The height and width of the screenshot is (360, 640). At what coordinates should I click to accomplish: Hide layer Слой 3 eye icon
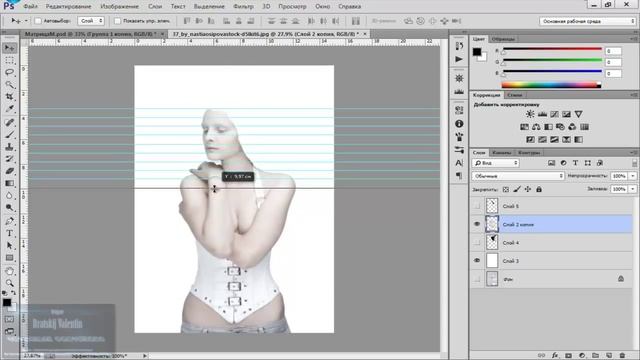click(477, 260)
